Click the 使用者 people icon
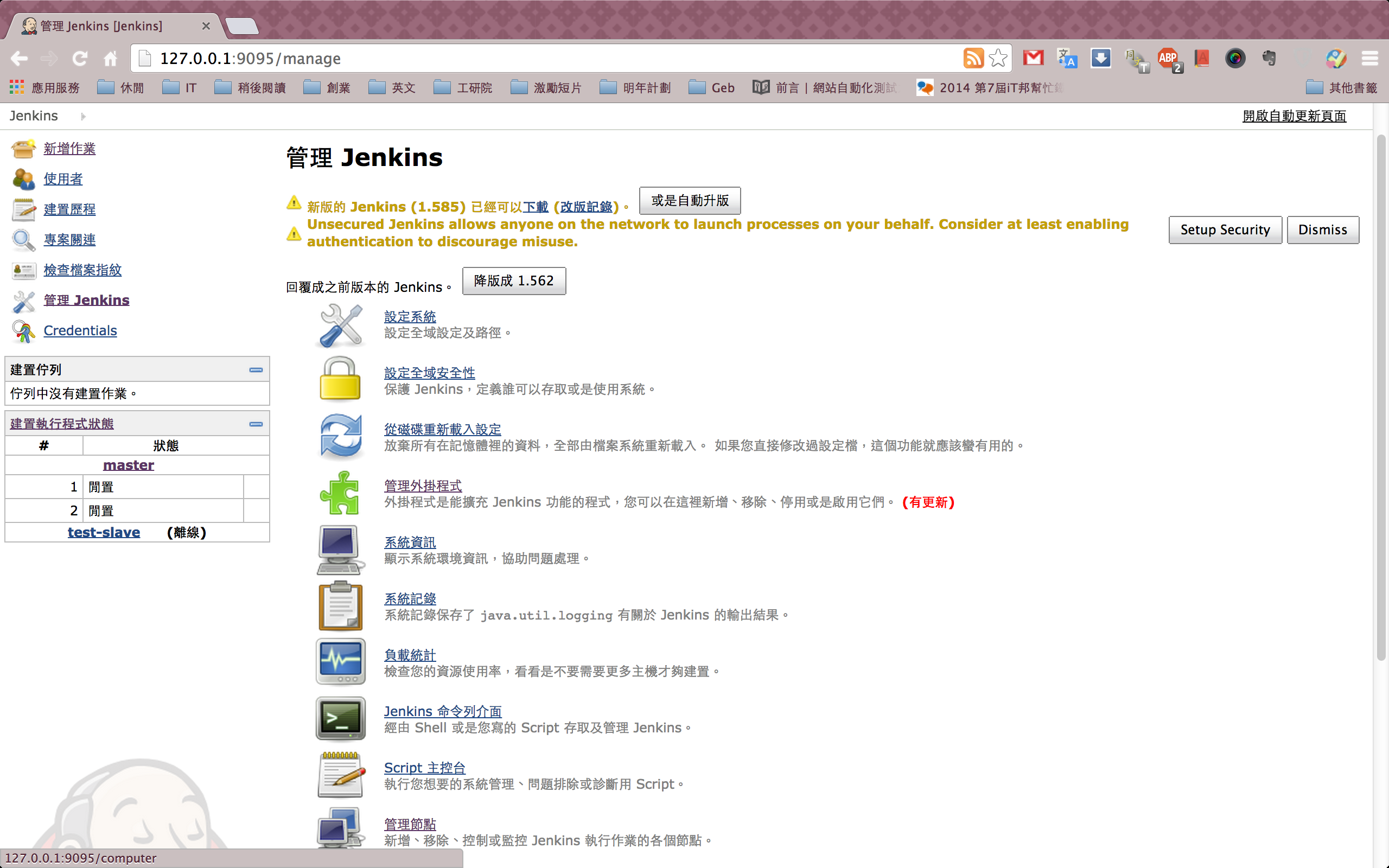The width and height of the screenshot is (1389, 868). pyautogui.click(x=23, y=179)
